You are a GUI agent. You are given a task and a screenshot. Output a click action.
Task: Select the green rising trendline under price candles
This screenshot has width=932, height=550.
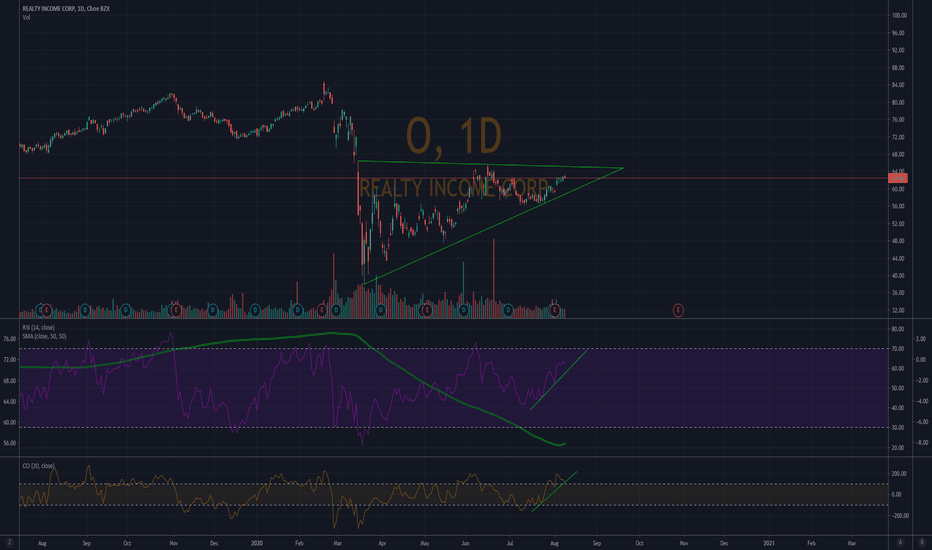[x=493, y=227]
